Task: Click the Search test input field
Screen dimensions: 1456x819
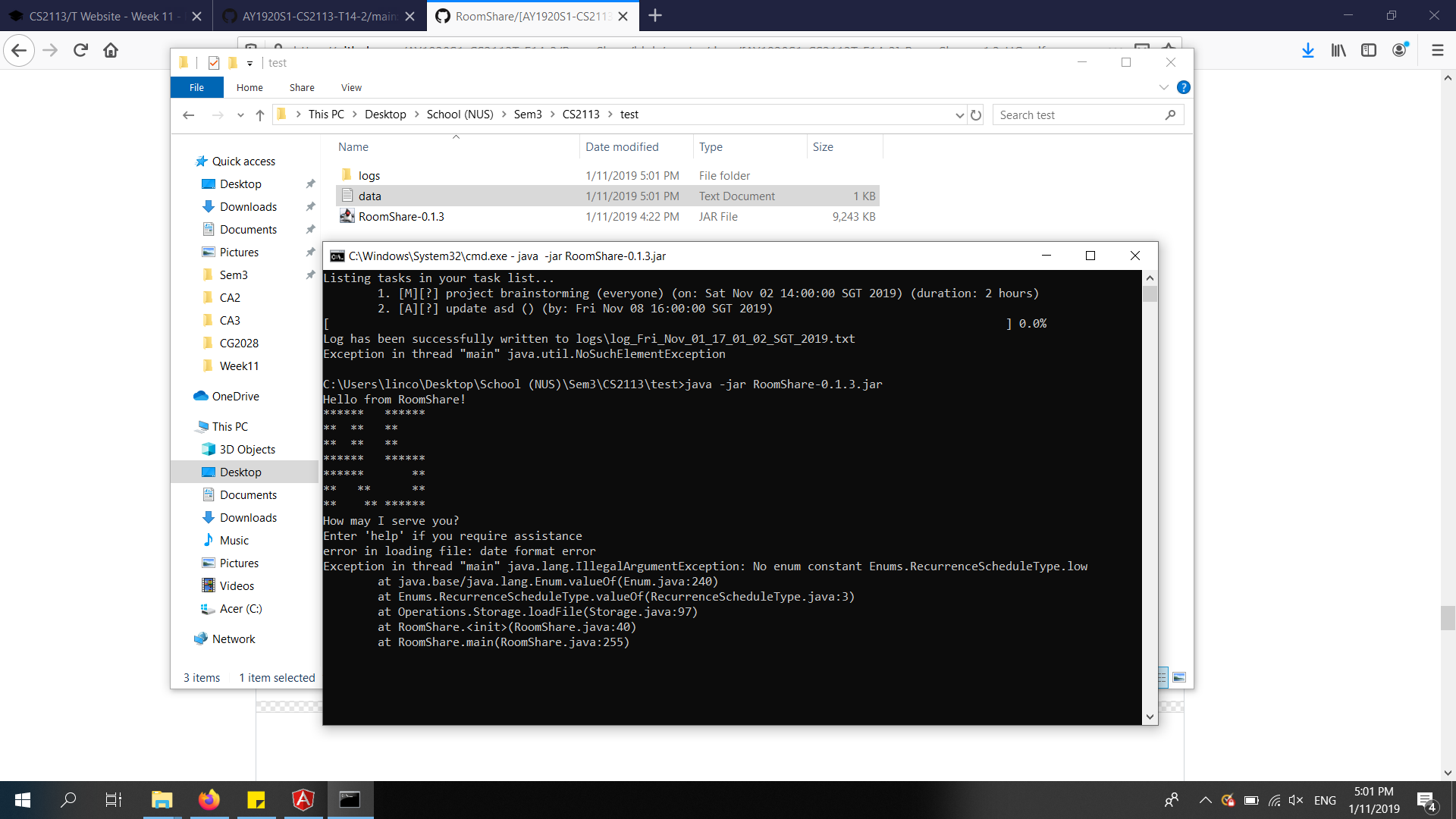Action: tap(1077, 115)
